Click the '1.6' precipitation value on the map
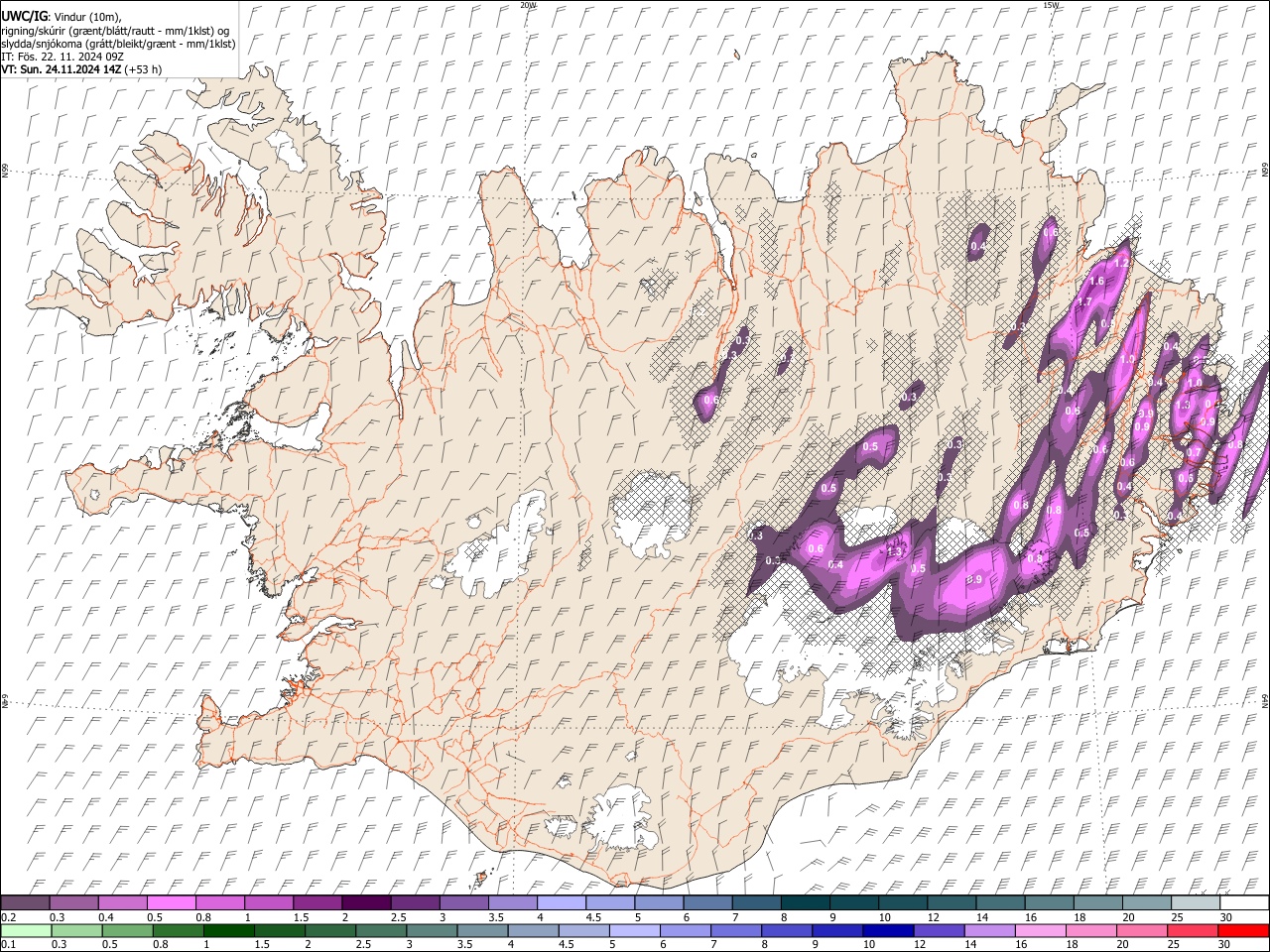 (x=1097, y=282)
